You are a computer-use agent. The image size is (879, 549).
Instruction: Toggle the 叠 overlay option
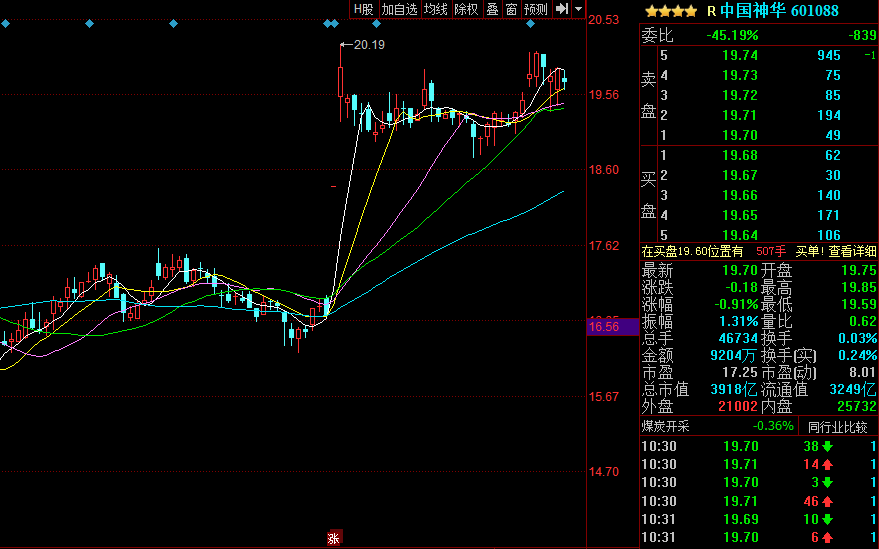[491, 9]
